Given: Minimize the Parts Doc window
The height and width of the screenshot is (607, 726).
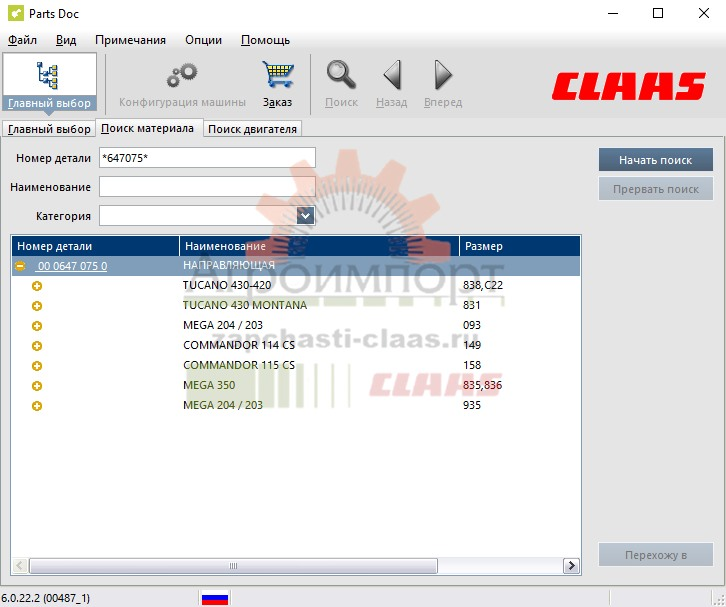Looking at the screenshot, I should [613, 13].
